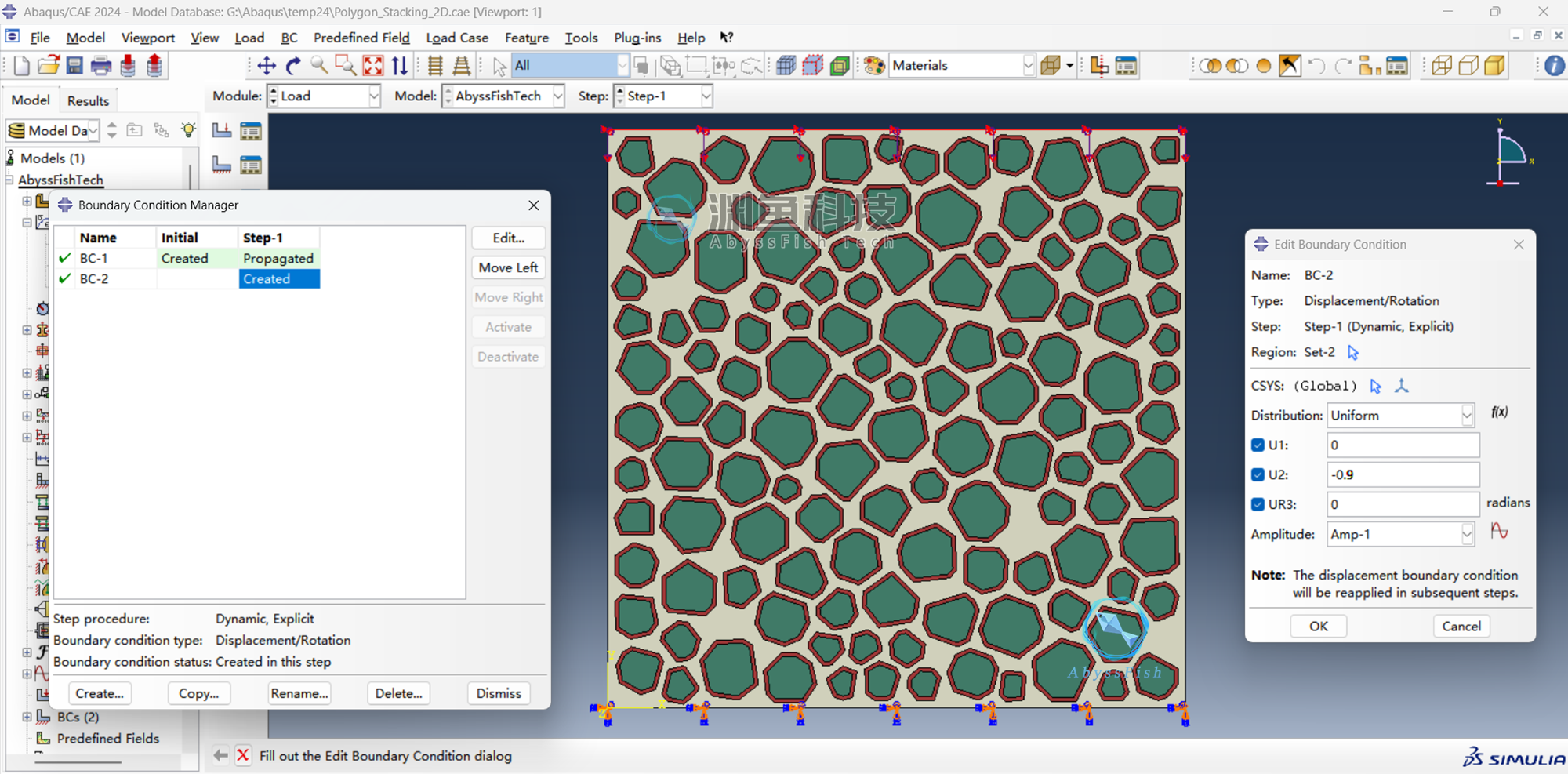The image size is (1568, 774).
Task: Click the shaded render style icon
Action: point(1495,66)
